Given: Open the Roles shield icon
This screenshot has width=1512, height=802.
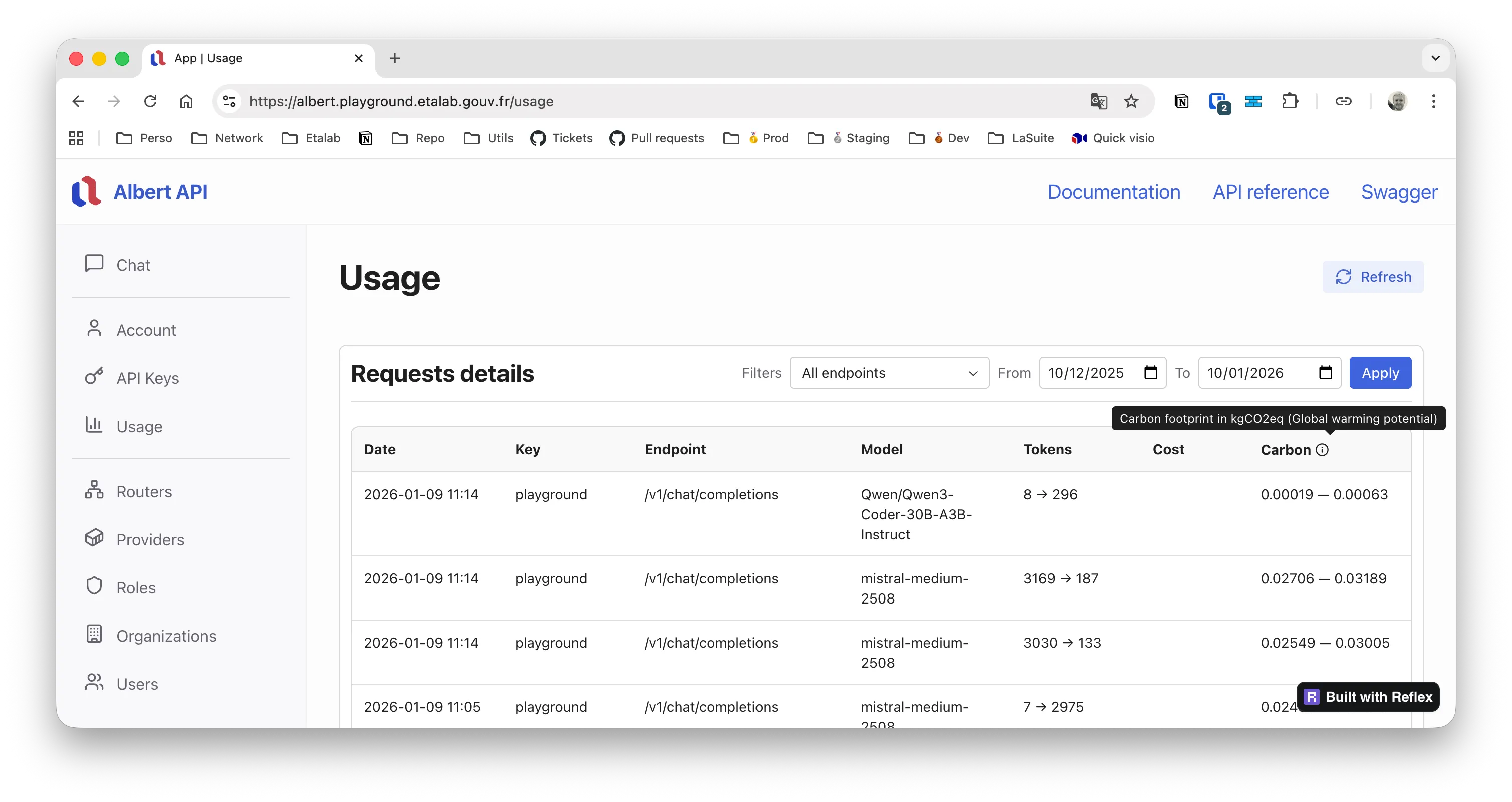Looking at the screenshot, I should (95, 586).
